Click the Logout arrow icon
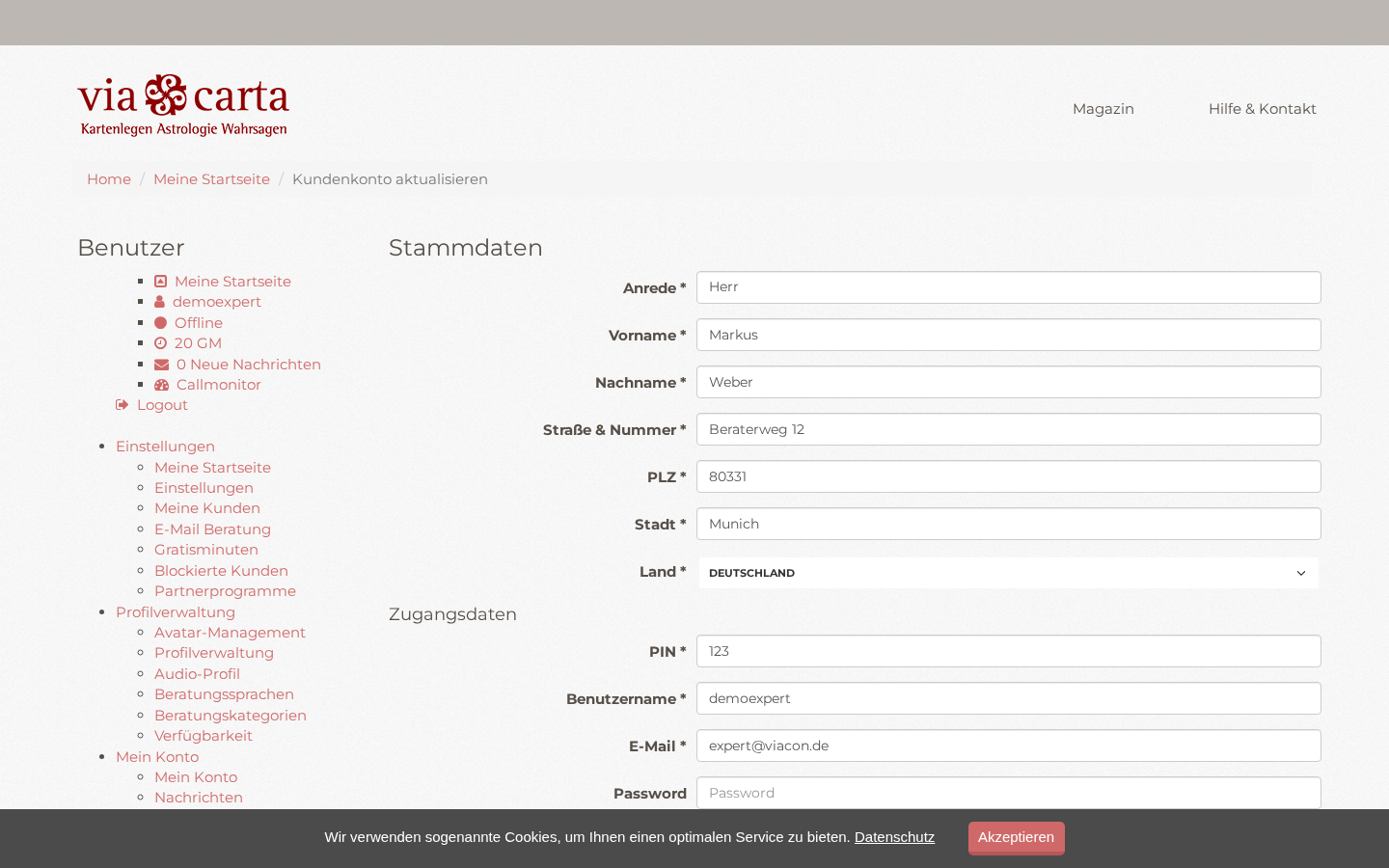Image resolution: width=1389 pixels, height=868 pixels. (123, 405)
